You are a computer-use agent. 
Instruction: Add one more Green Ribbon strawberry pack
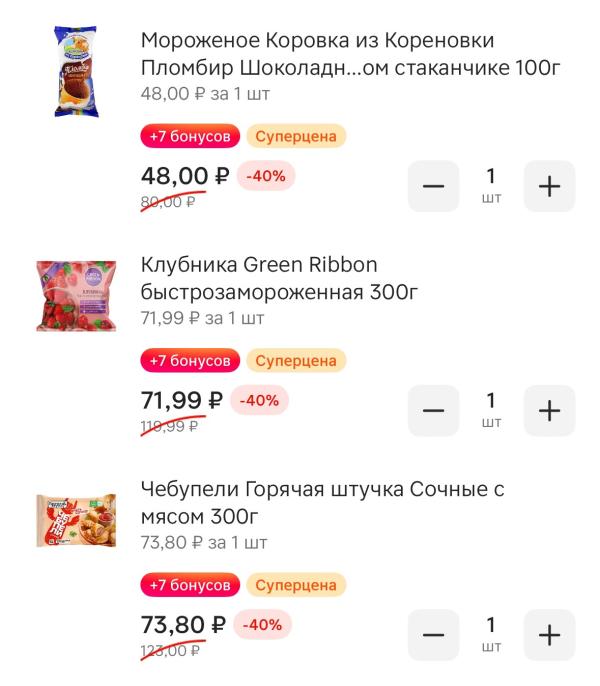[549, 410]
